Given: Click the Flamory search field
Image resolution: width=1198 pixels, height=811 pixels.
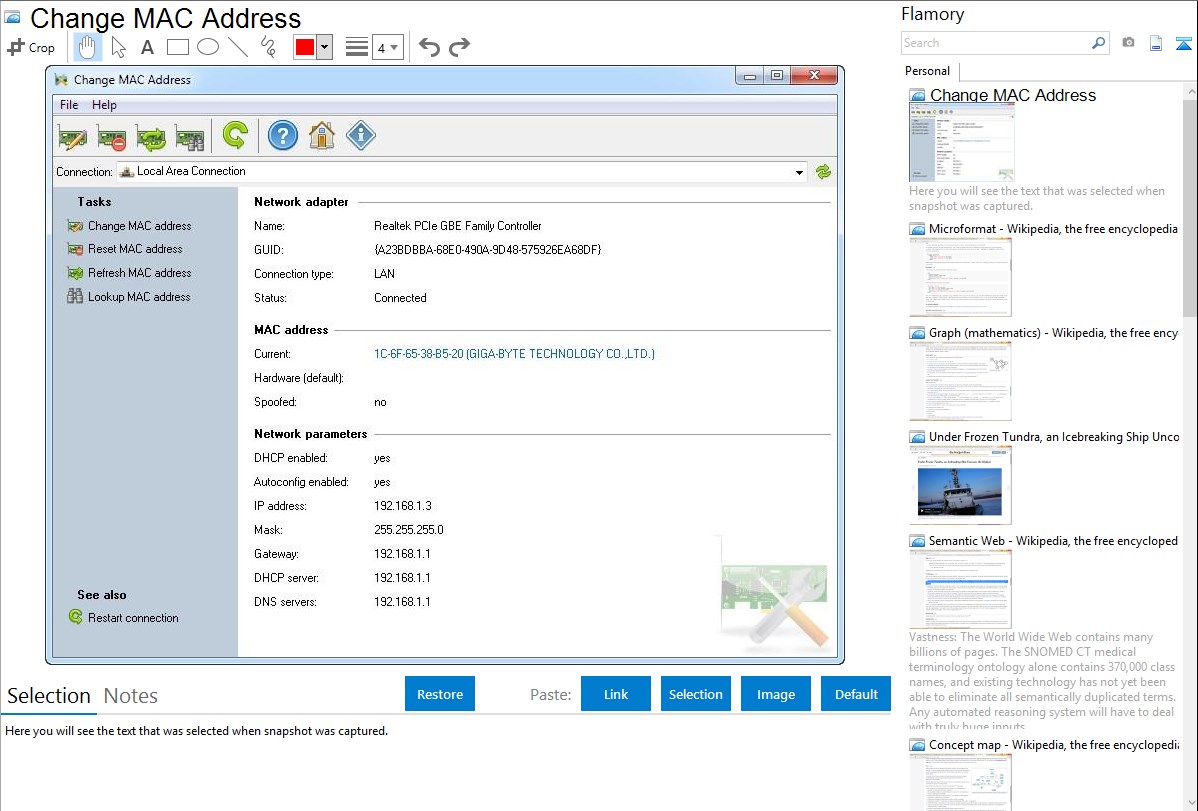Looking at the screenshot, I should [995, 43].
